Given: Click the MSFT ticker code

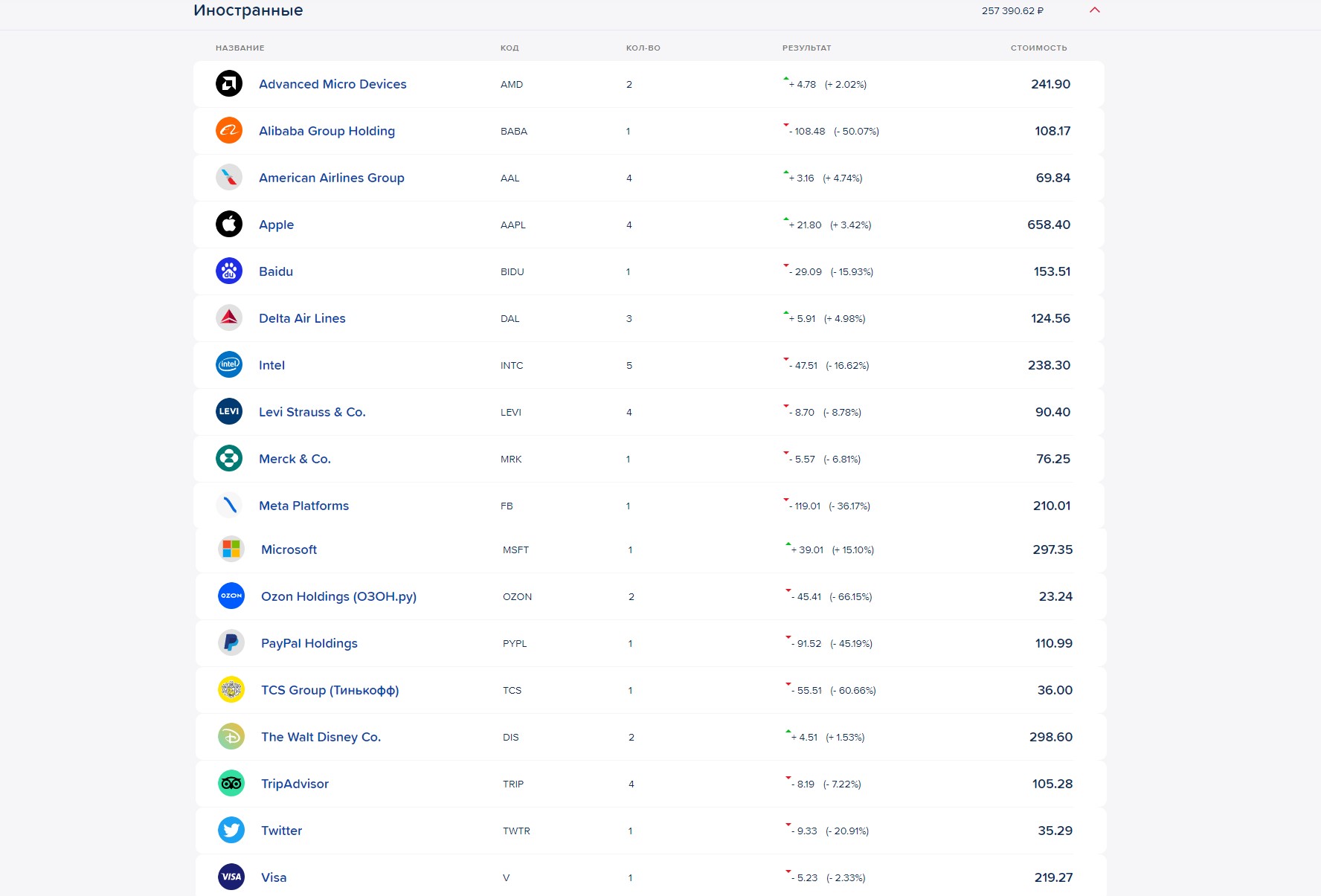Looking at the screenshot, I should tap(515, 549).
